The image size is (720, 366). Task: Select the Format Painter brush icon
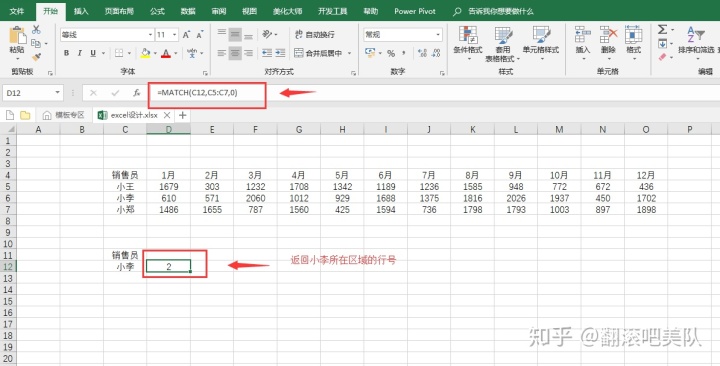(x=36, y=57)
